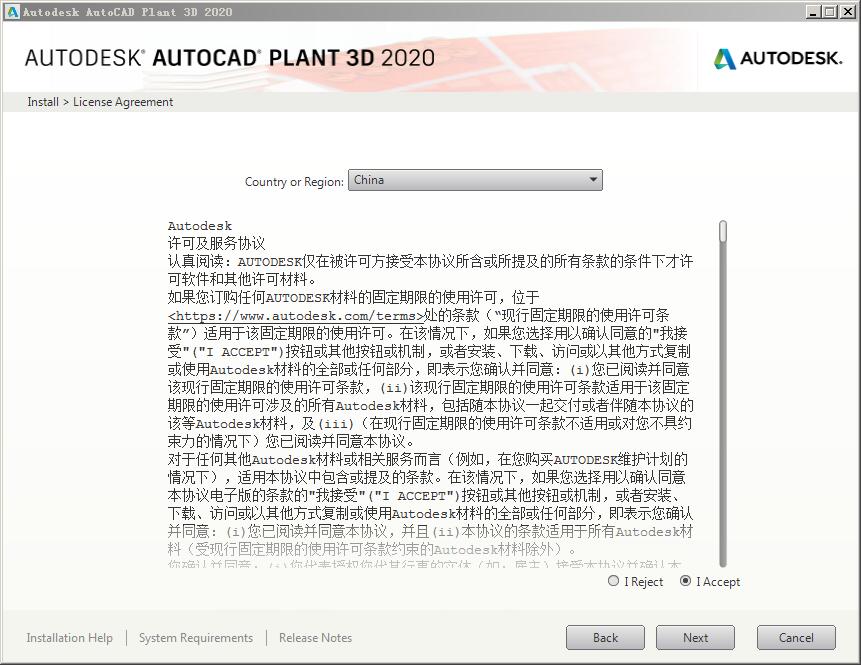Viewport: 861px width, 665px height.
Task: Close the installer window
Action: (x=847, y=12)
